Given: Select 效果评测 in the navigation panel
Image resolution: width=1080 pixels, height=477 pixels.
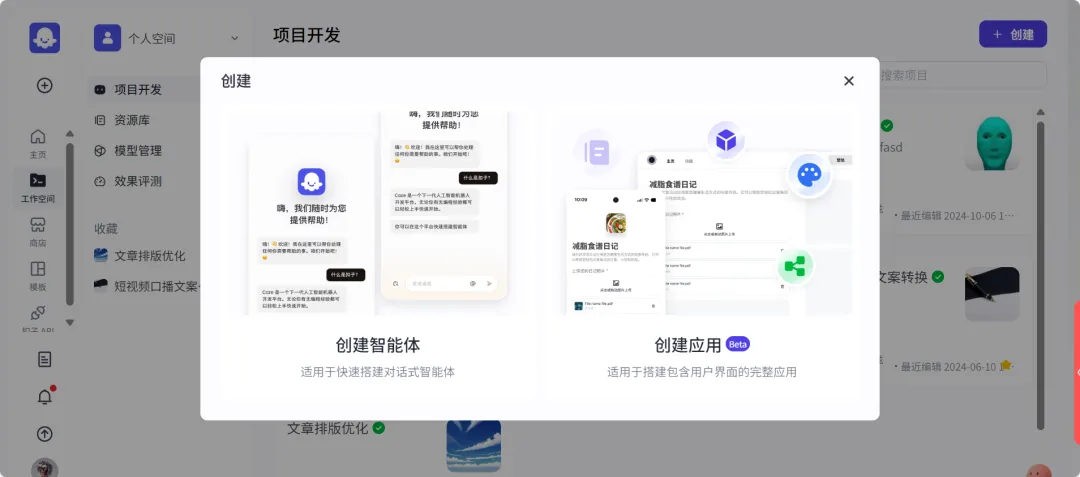Looking at the screenshot, I should point(138,182).
